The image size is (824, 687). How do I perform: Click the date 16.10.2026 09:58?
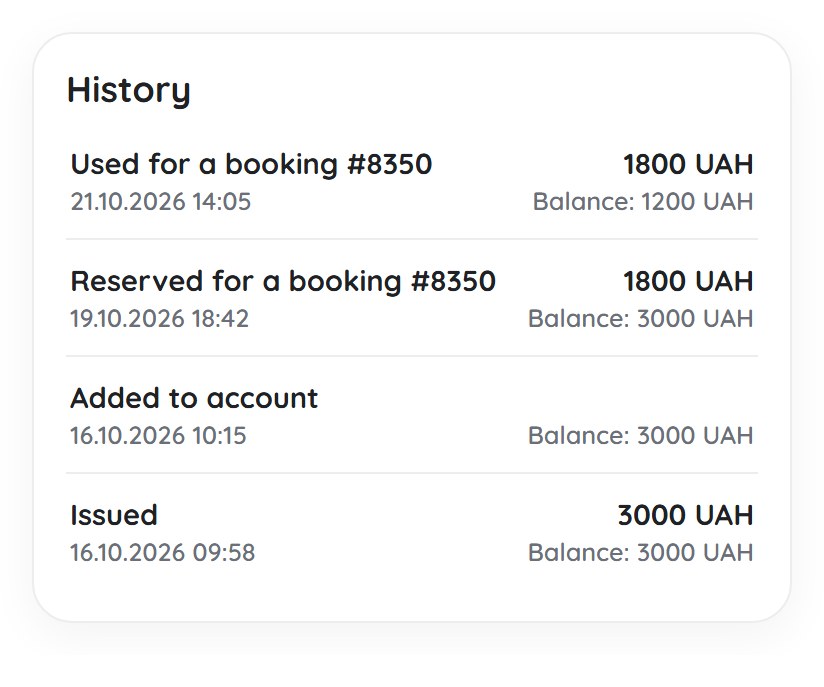pos(163,553)
